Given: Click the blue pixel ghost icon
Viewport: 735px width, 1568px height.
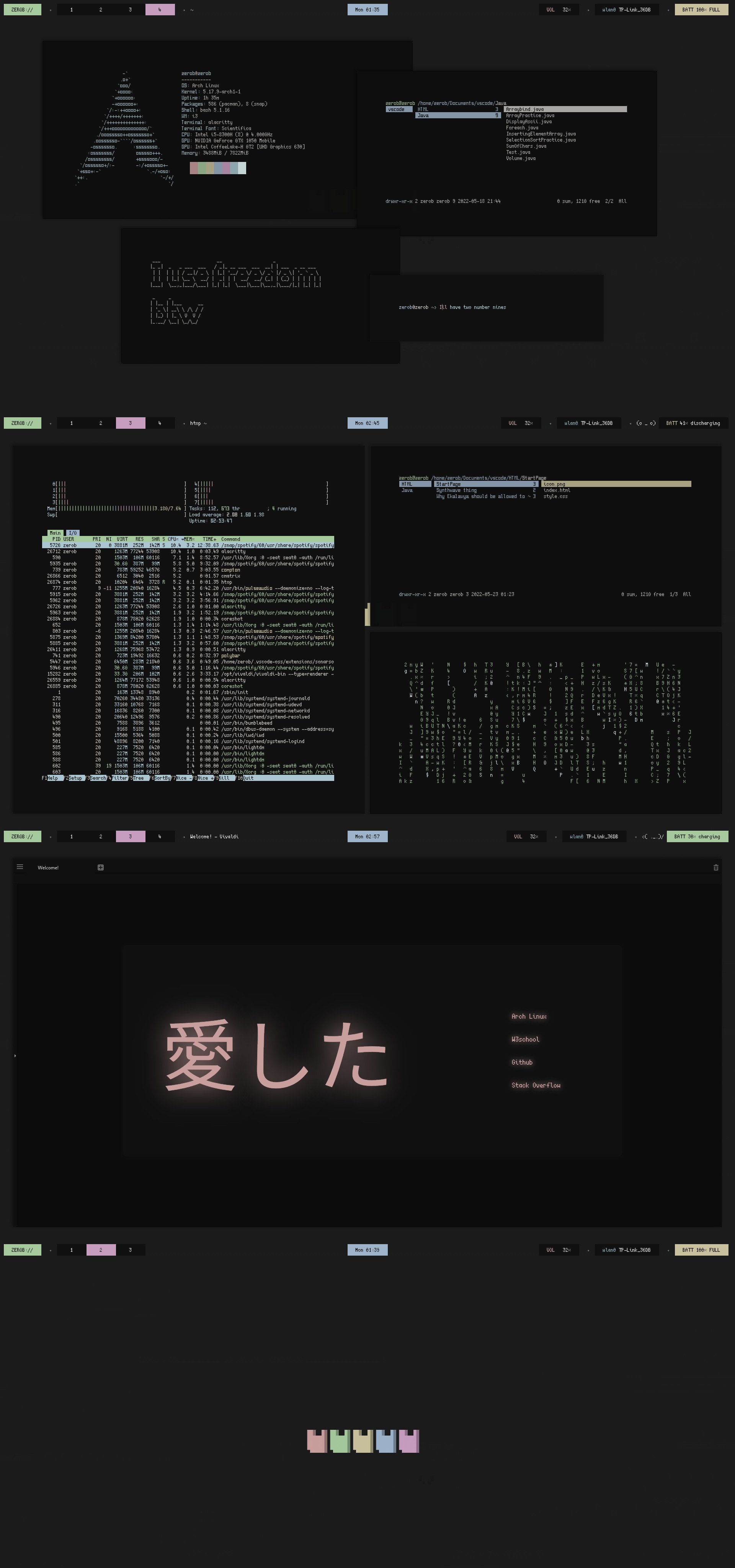Looking at the screenshot, I should [x=386, y=1441].
